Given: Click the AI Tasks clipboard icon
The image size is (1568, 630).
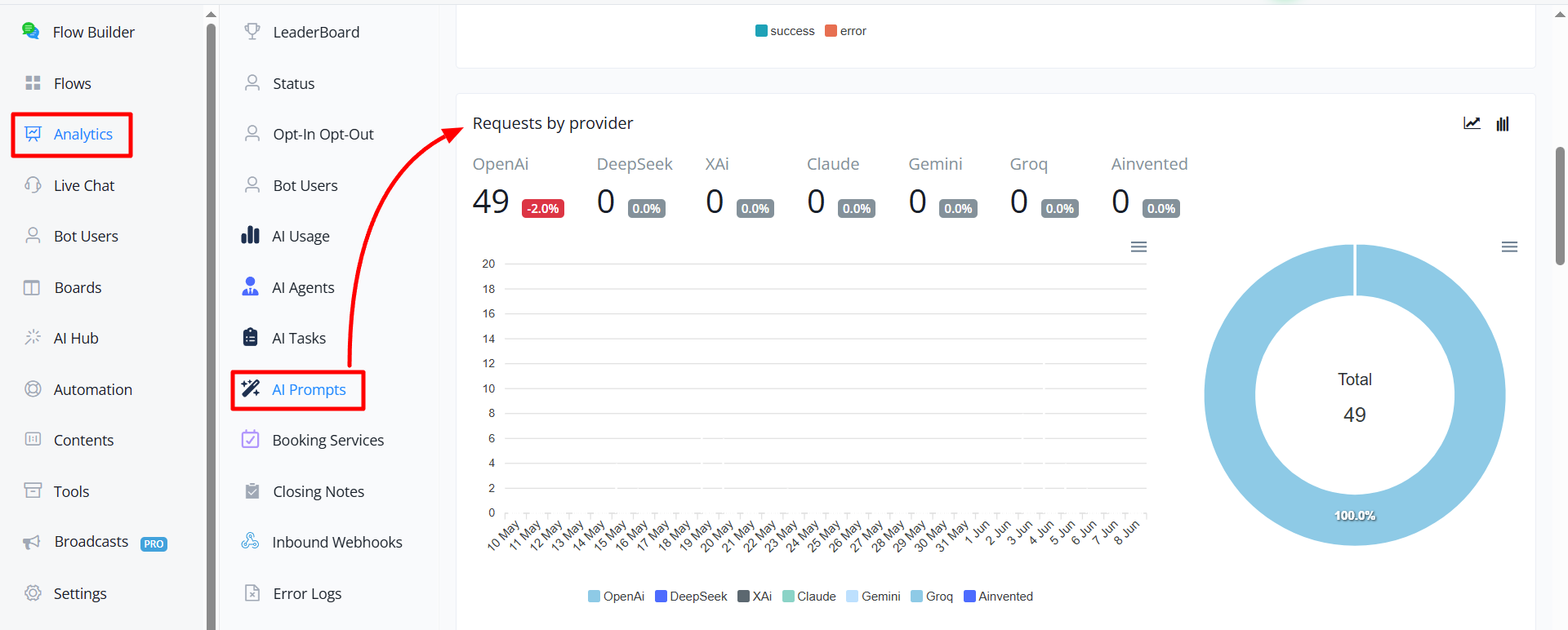Looking at the screenshot, I should (x=250, y=337).
